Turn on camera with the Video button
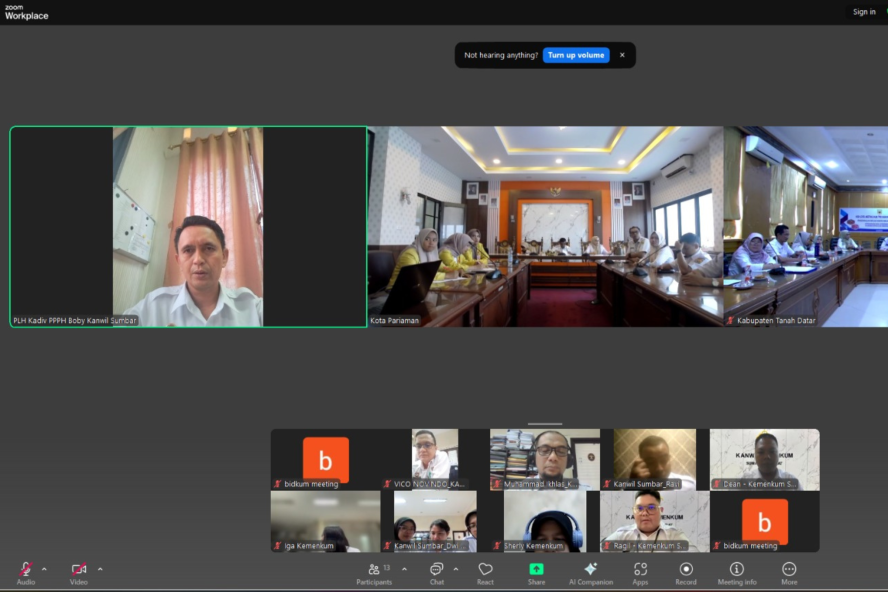Image resolution: width=888 pixels, height=592 pixels. click(x=78, y=571)
